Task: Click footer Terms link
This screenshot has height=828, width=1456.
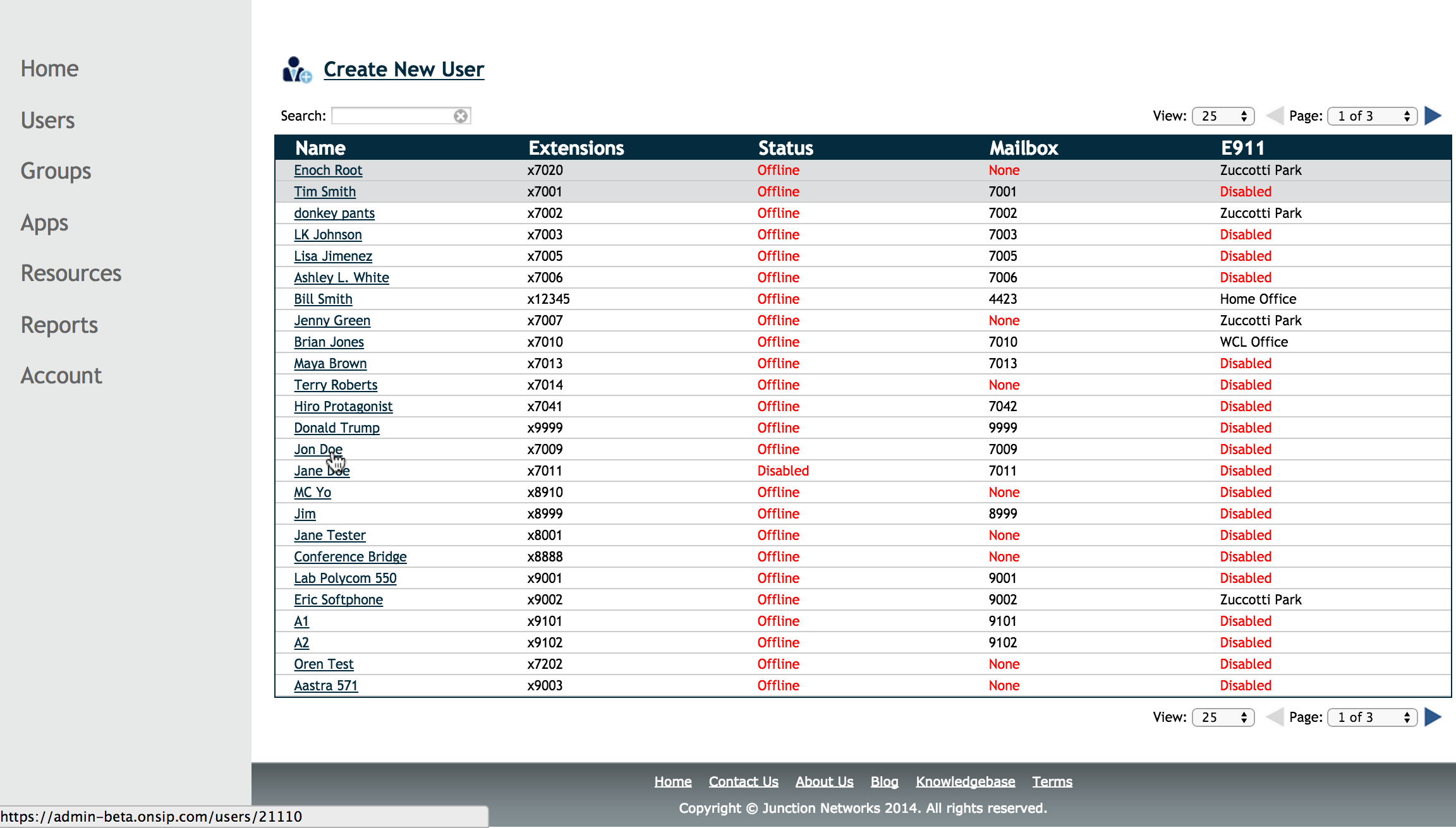Action: click(1052, 782)
